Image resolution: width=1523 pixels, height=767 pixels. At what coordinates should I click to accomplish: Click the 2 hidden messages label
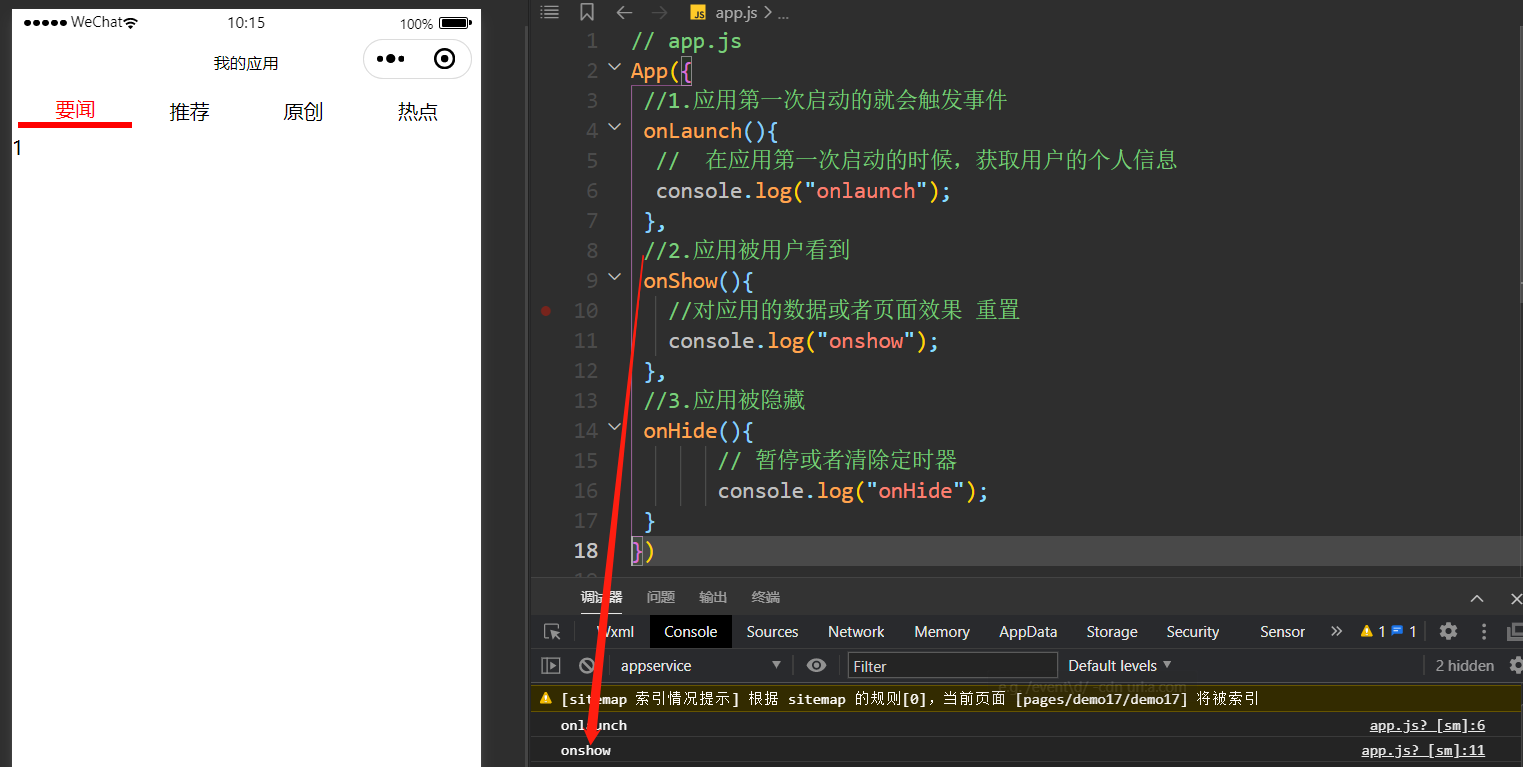pyautogui.click(x=1465, y=666)
